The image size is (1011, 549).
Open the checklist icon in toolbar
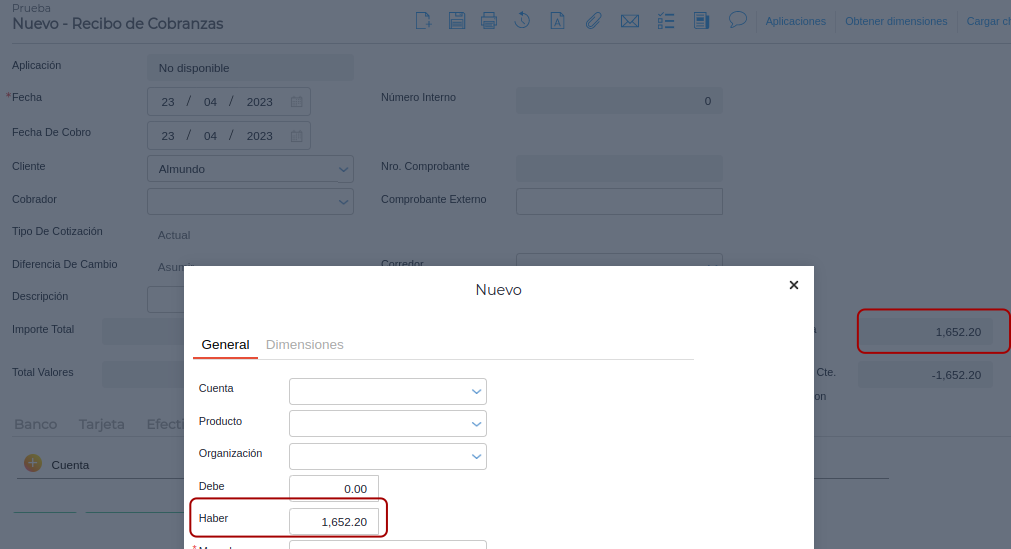(666, 20)
